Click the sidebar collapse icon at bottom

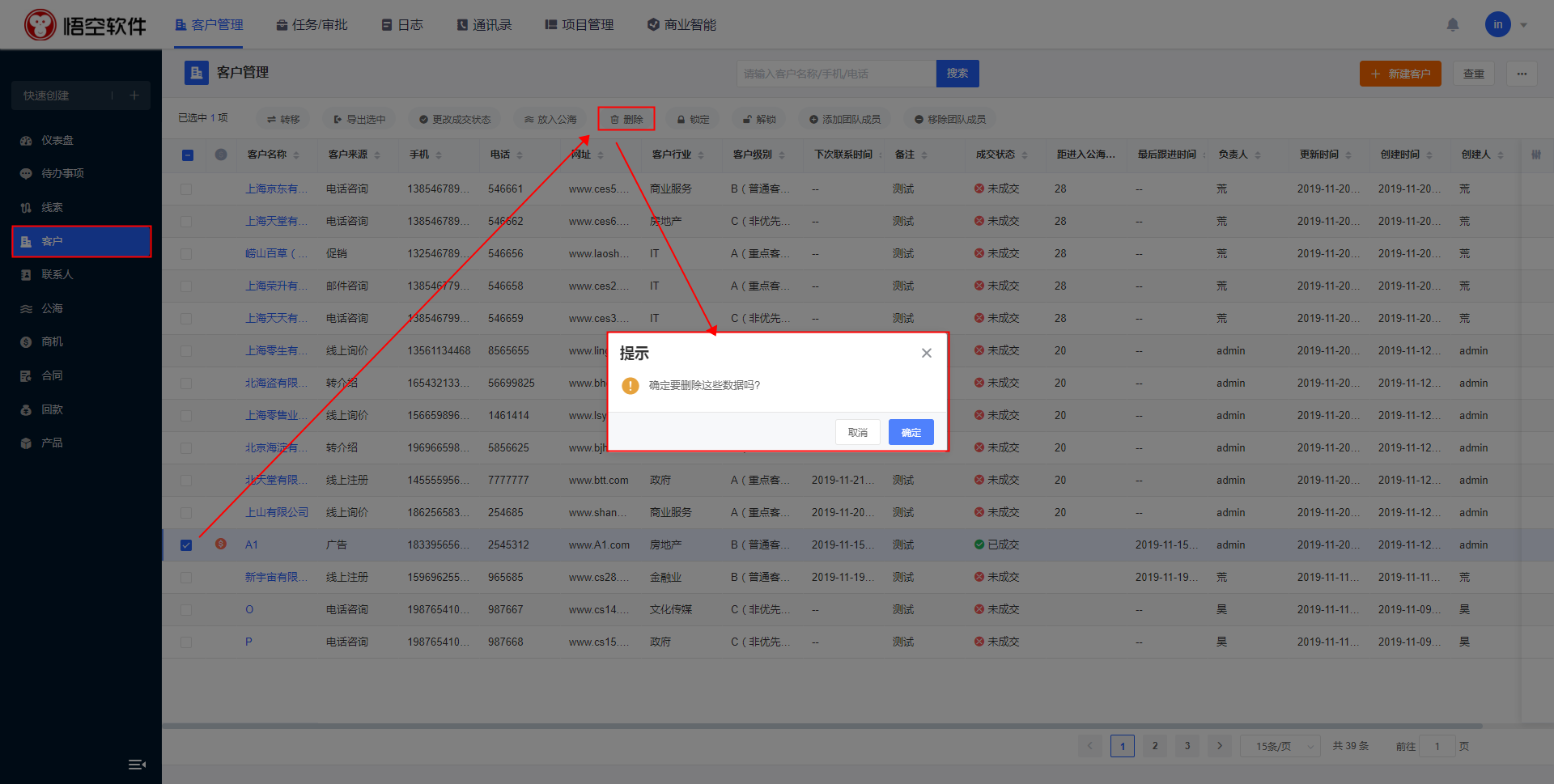point(137,765)
